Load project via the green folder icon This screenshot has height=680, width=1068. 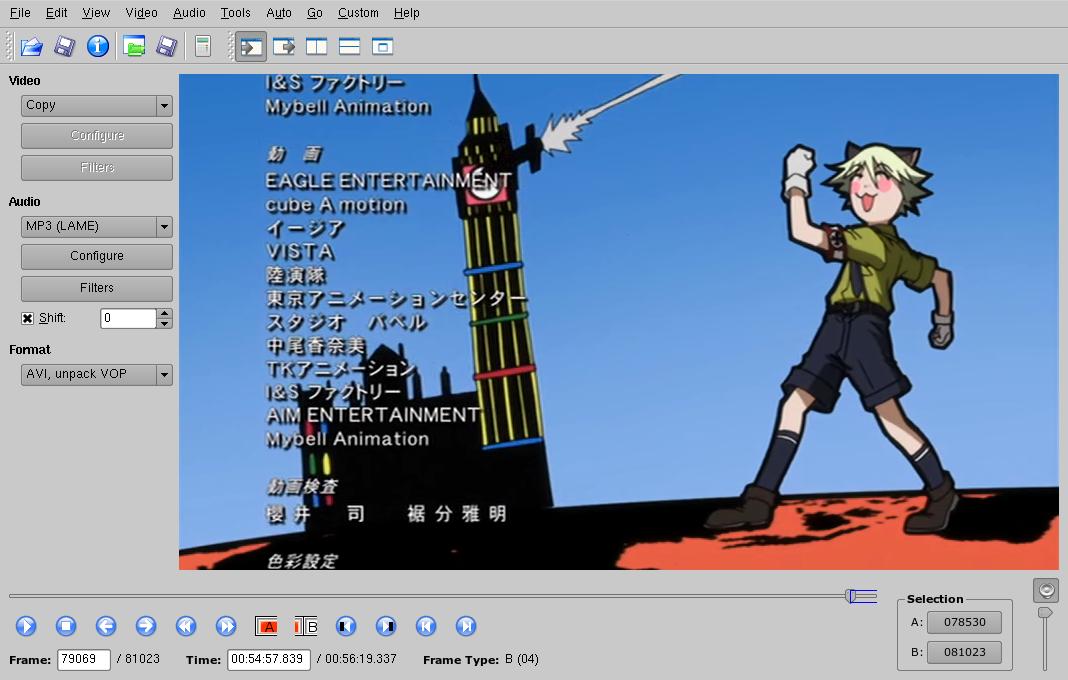134,46
